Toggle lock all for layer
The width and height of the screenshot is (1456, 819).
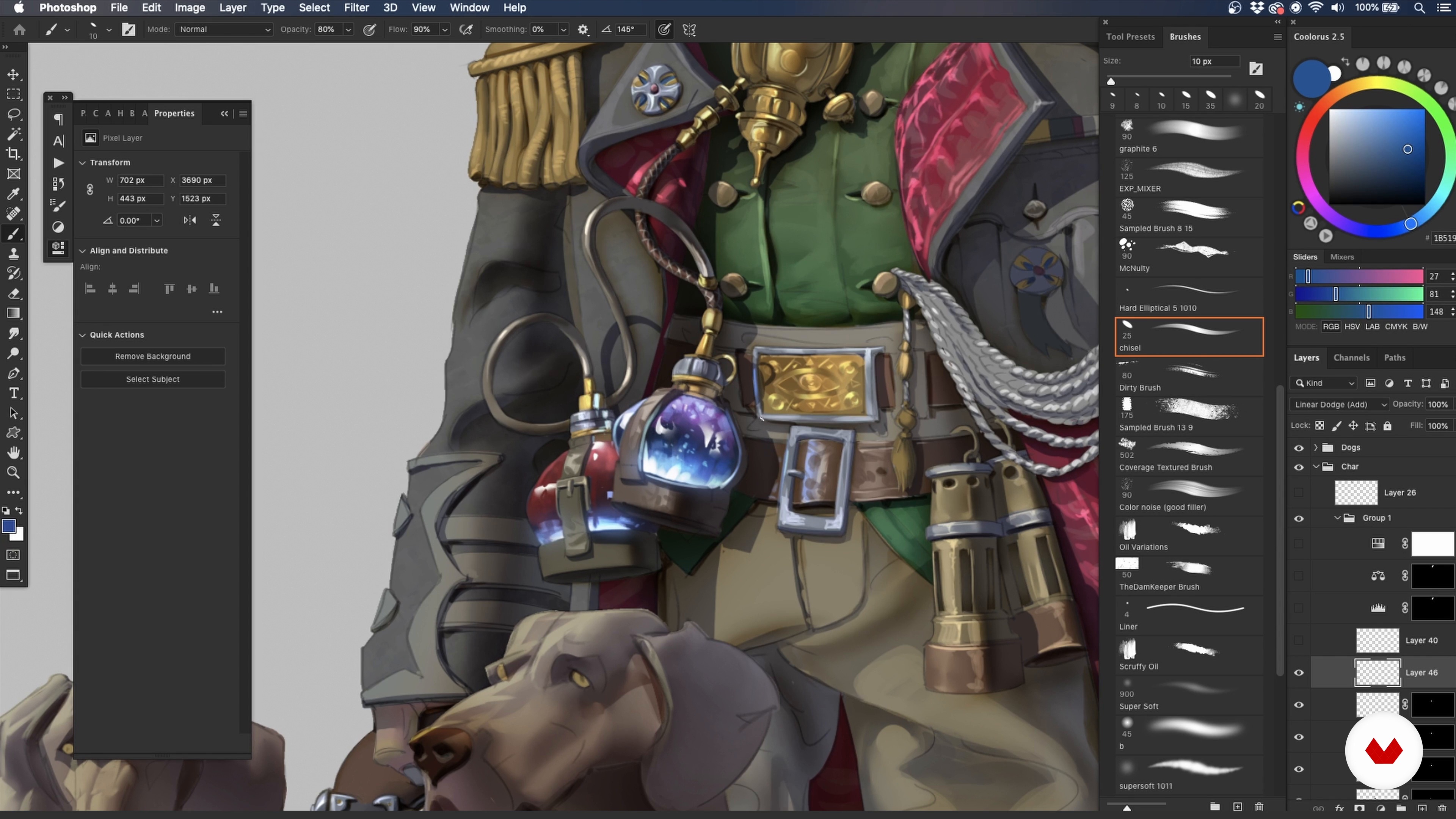point(1387,425)
